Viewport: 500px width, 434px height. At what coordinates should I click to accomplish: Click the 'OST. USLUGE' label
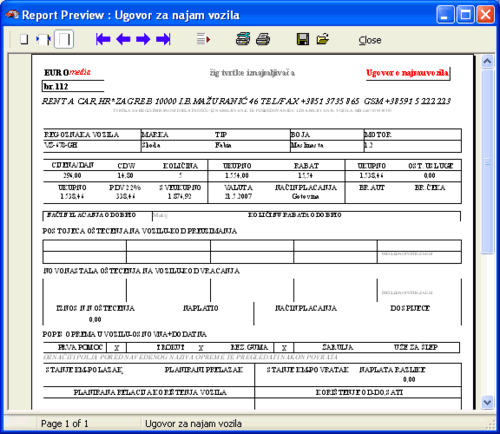[x=431, y=166]
